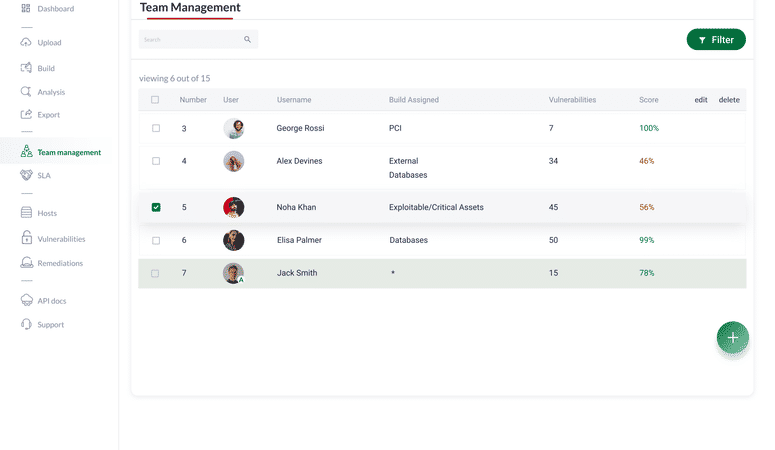The image size is (775, 450).
Task: Go to Hosts in the sidebar
Action: 47,213
